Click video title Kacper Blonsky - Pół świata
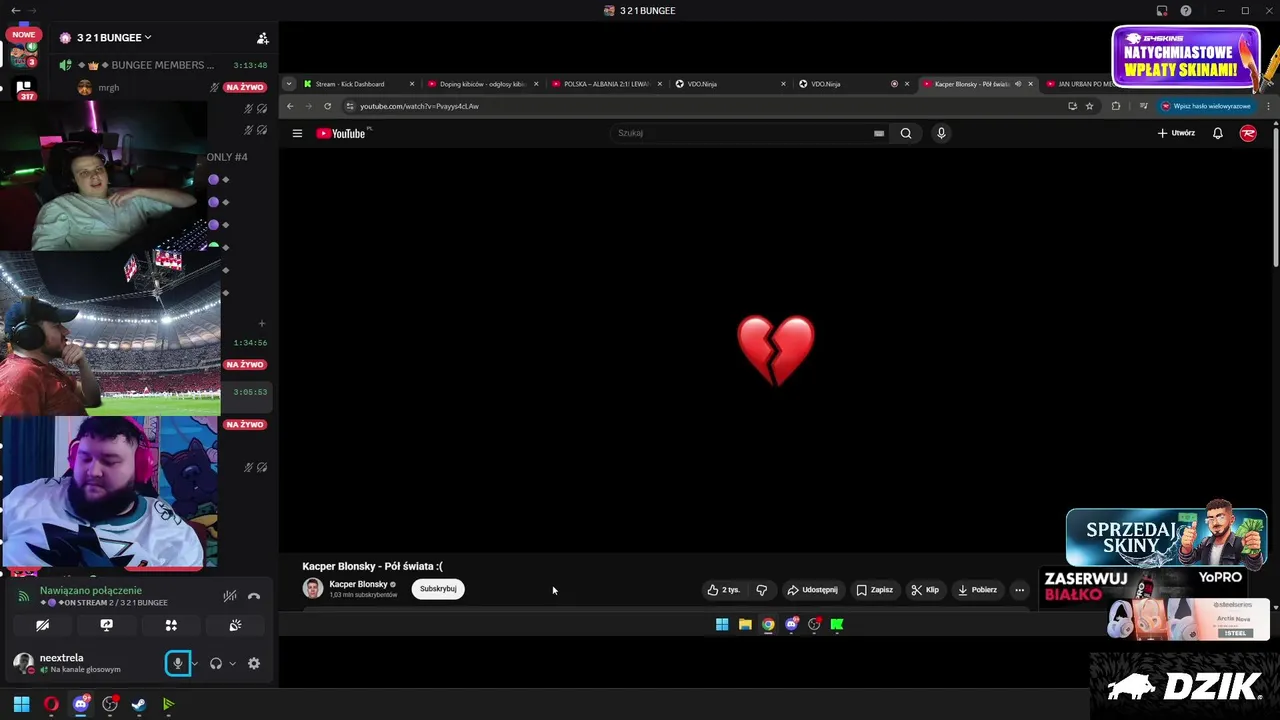The width and height of the screenshot is (1280, 720). (x=372, y=566)
